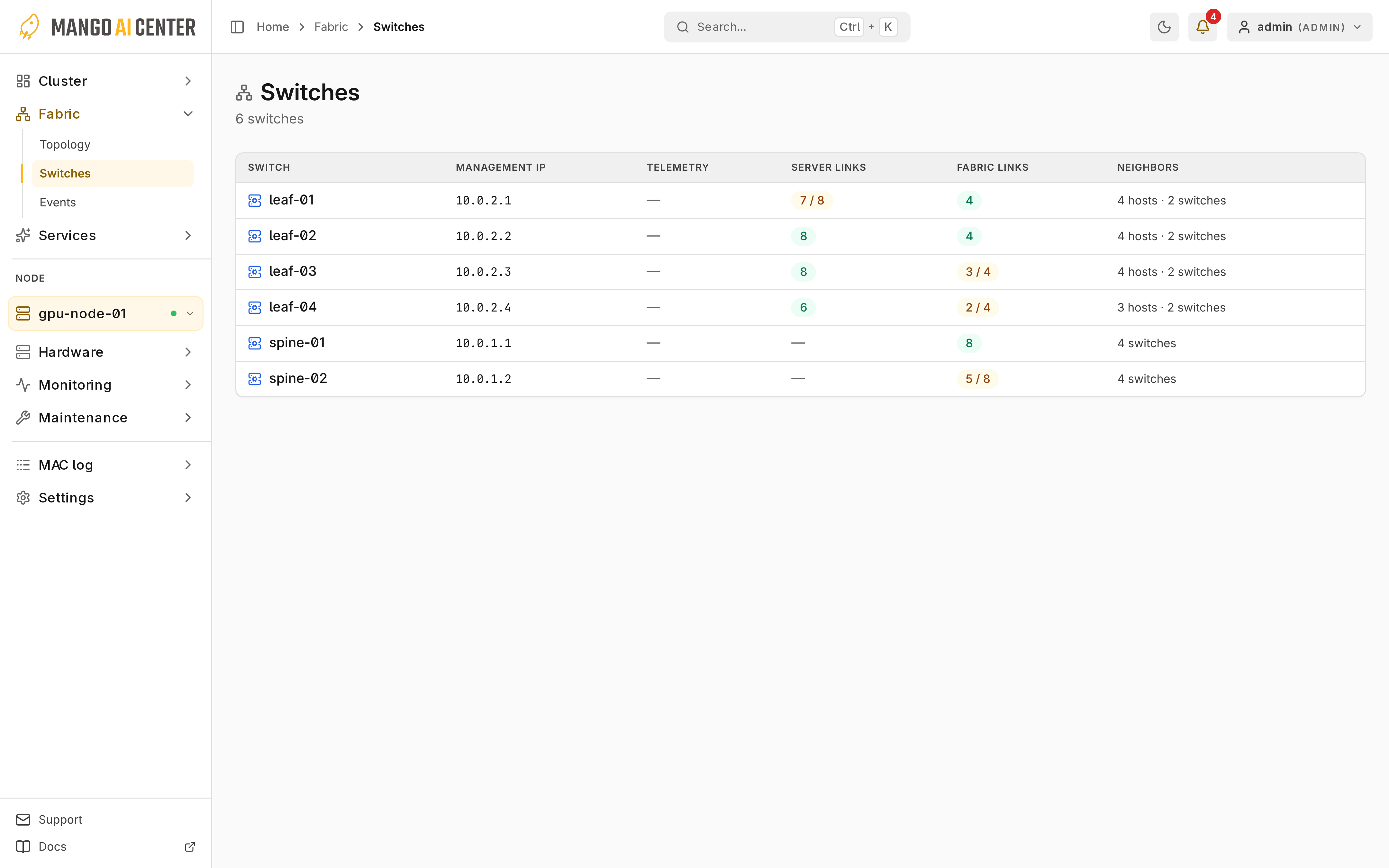Click spine-02 fabric links 5 / 8 badge

click(x=977, y=379)
